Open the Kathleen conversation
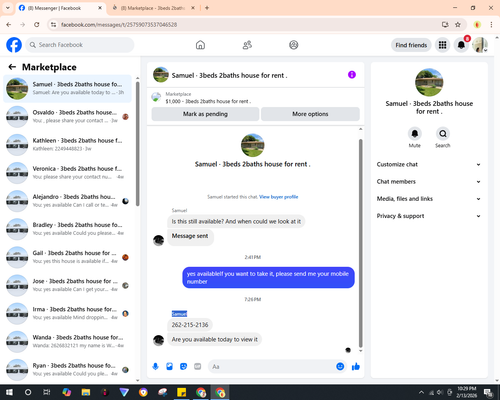 68,145
